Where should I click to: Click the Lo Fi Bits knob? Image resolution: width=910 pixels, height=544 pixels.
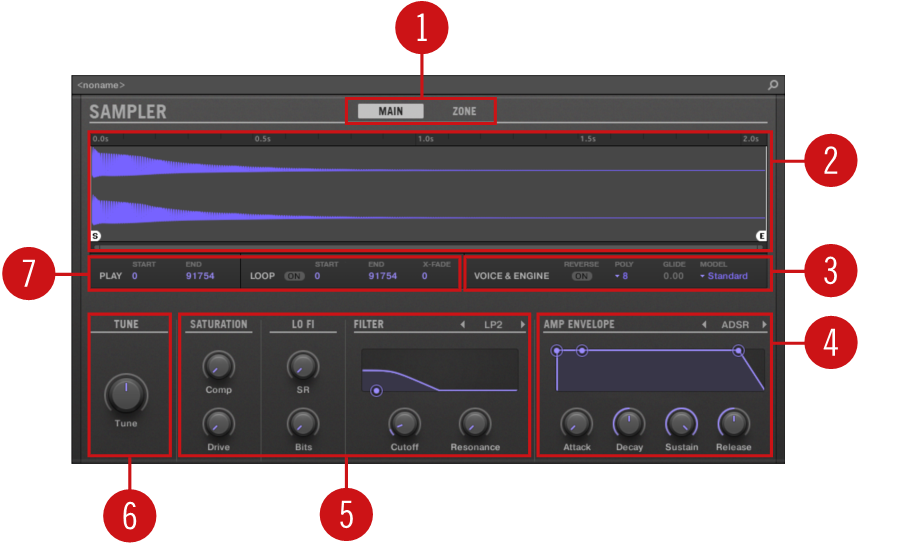[303, 422]
